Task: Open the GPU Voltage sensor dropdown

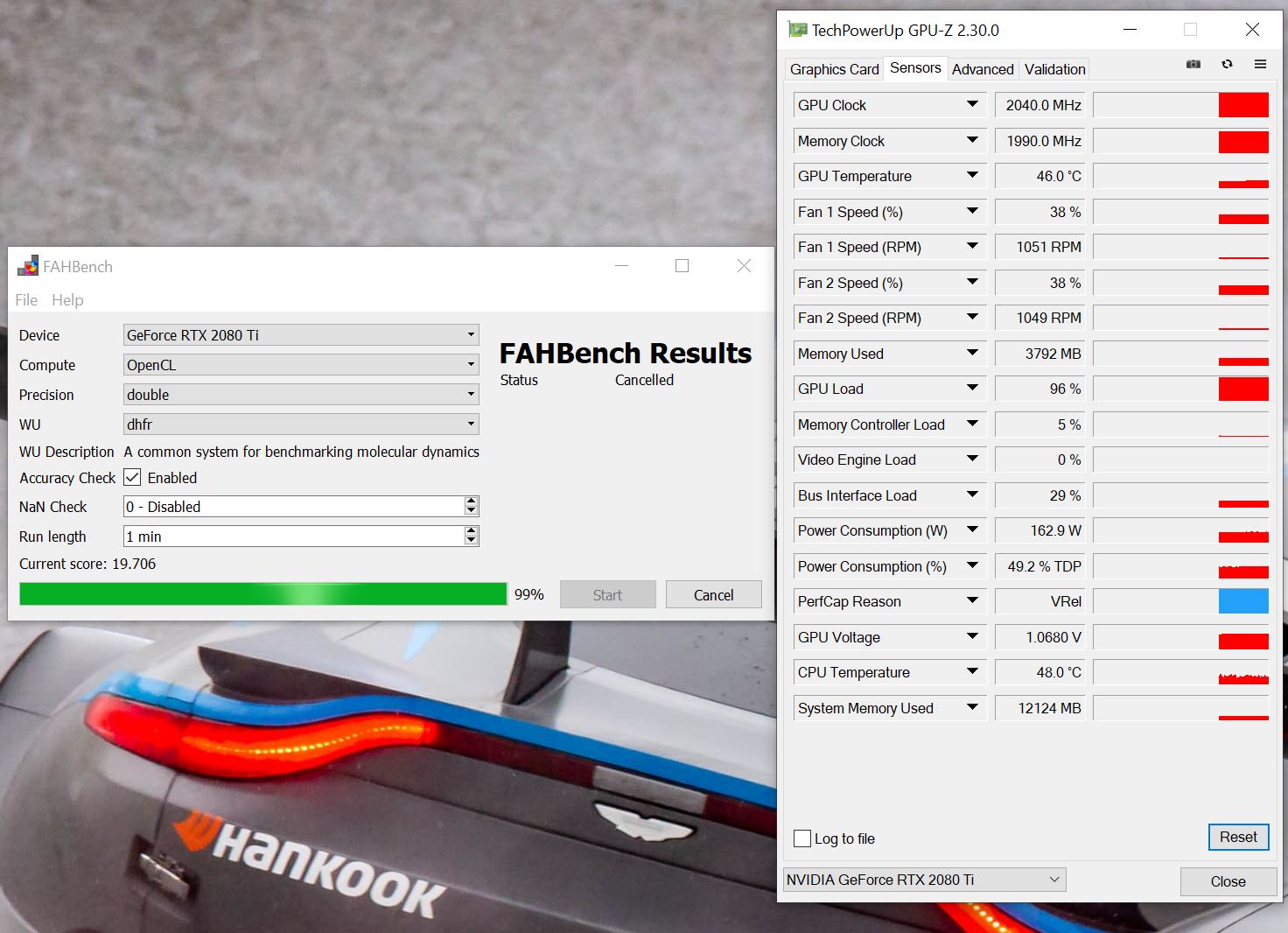Action: [x=972, y=637]
